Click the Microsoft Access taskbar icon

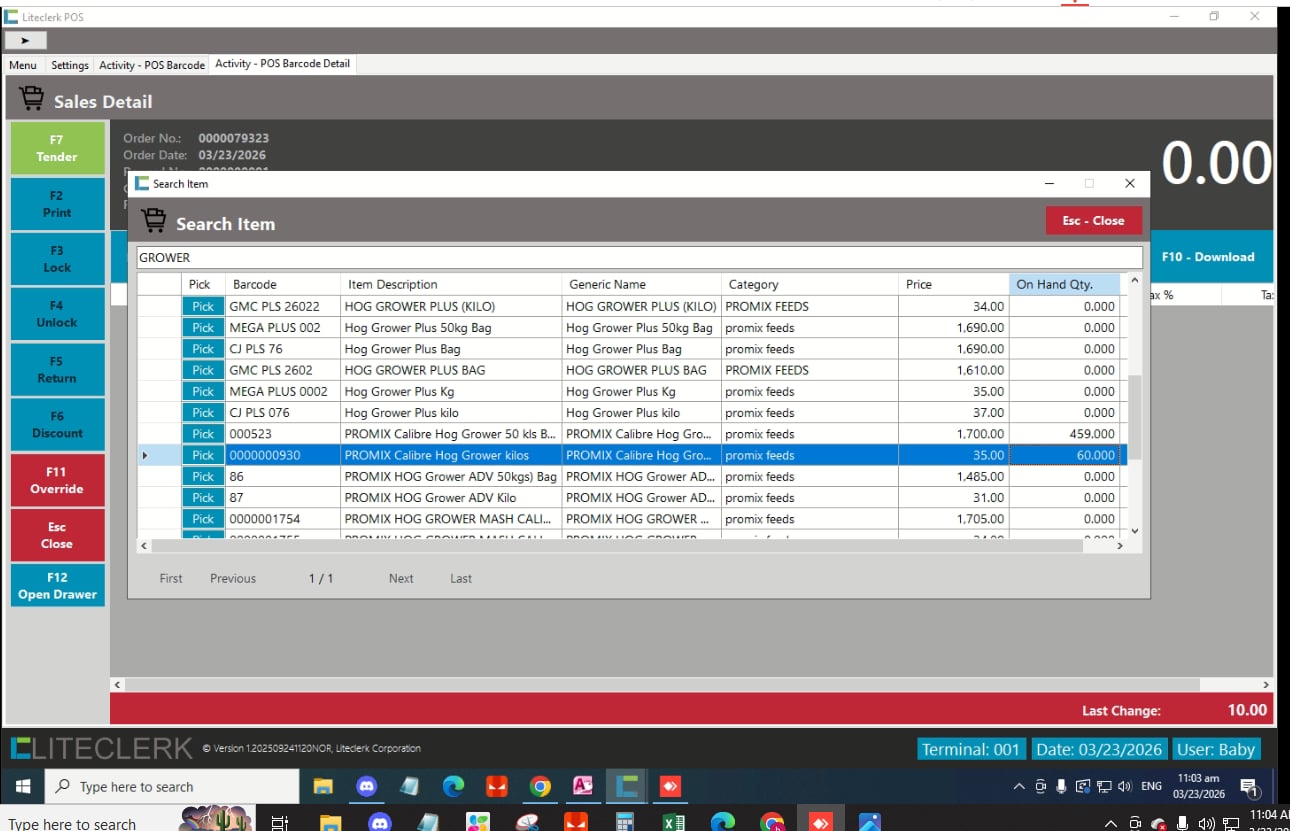583,786
